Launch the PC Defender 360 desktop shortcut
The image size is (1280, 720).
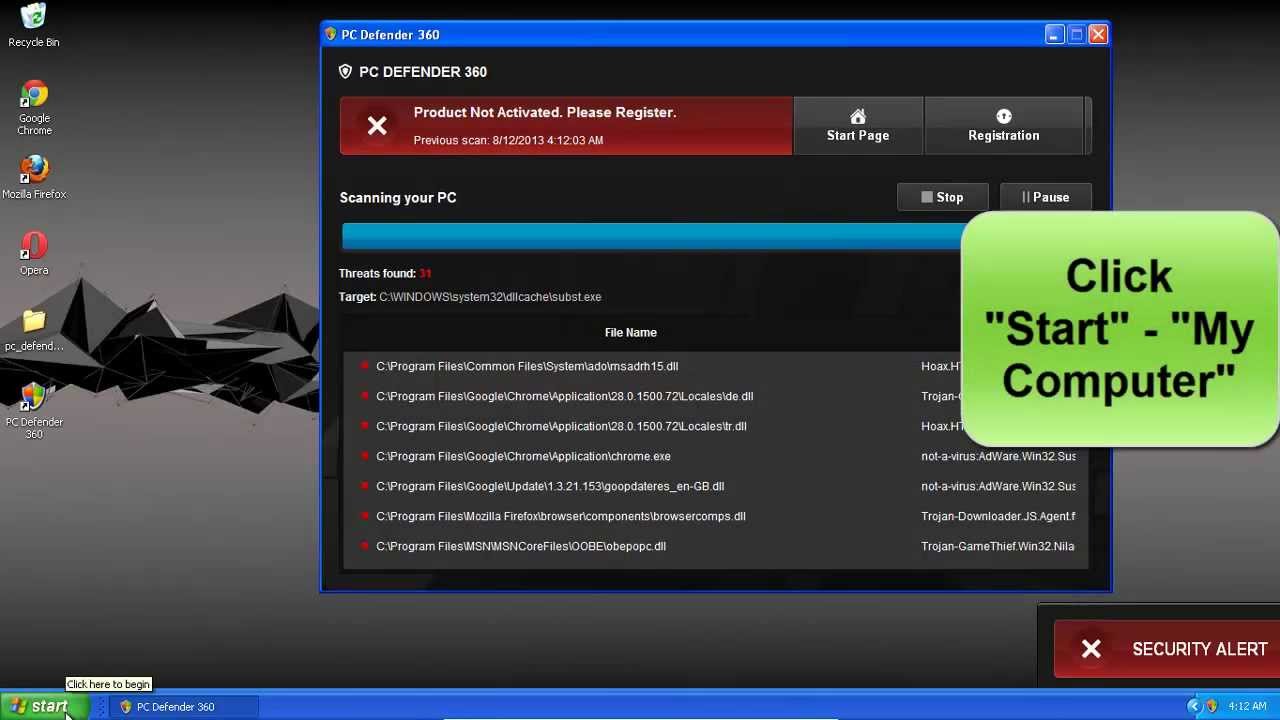[x=34, y=411]
